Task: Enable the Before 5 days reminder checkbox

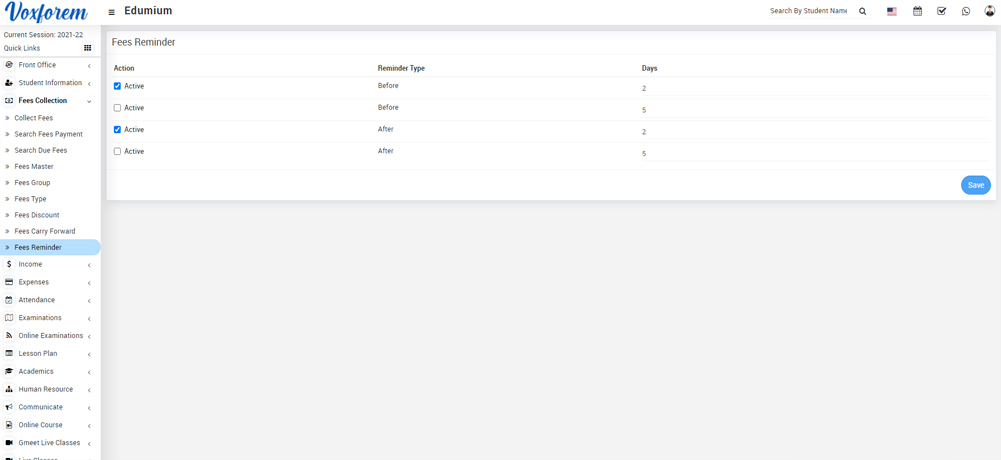Action: pos(117,108)
